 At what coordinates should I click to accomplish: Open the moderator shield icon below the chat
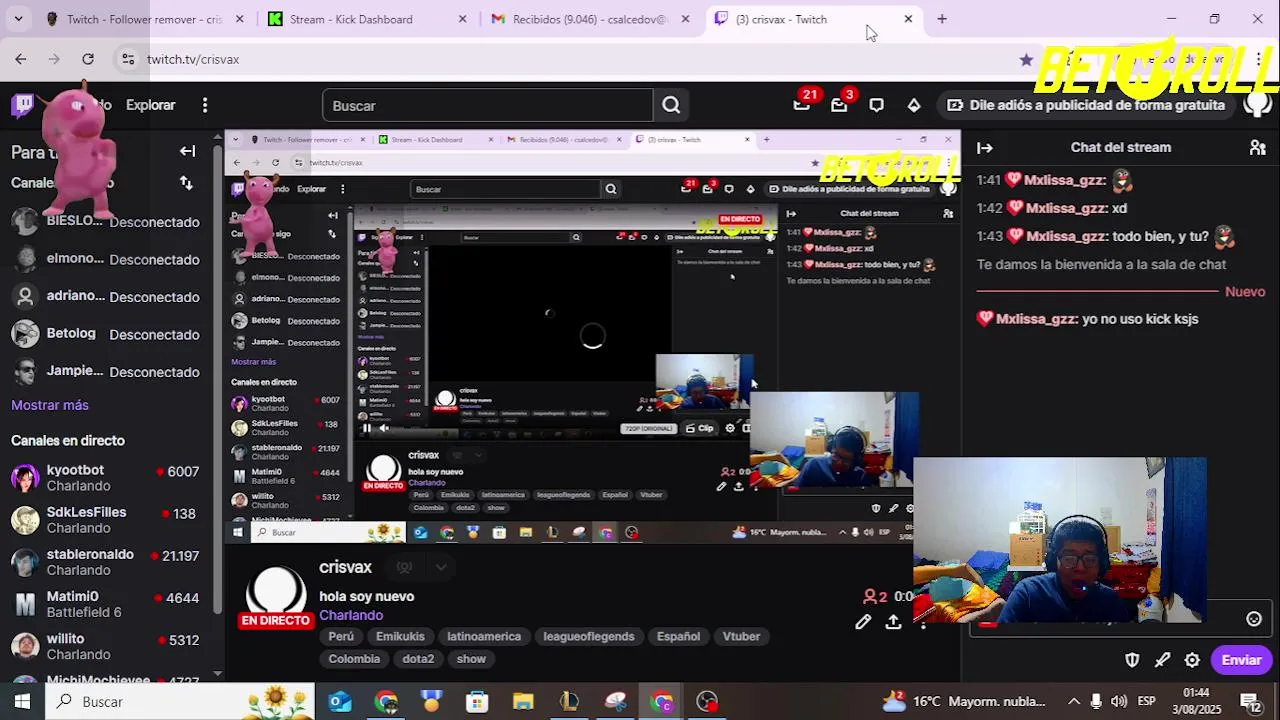click(1132, 660)
